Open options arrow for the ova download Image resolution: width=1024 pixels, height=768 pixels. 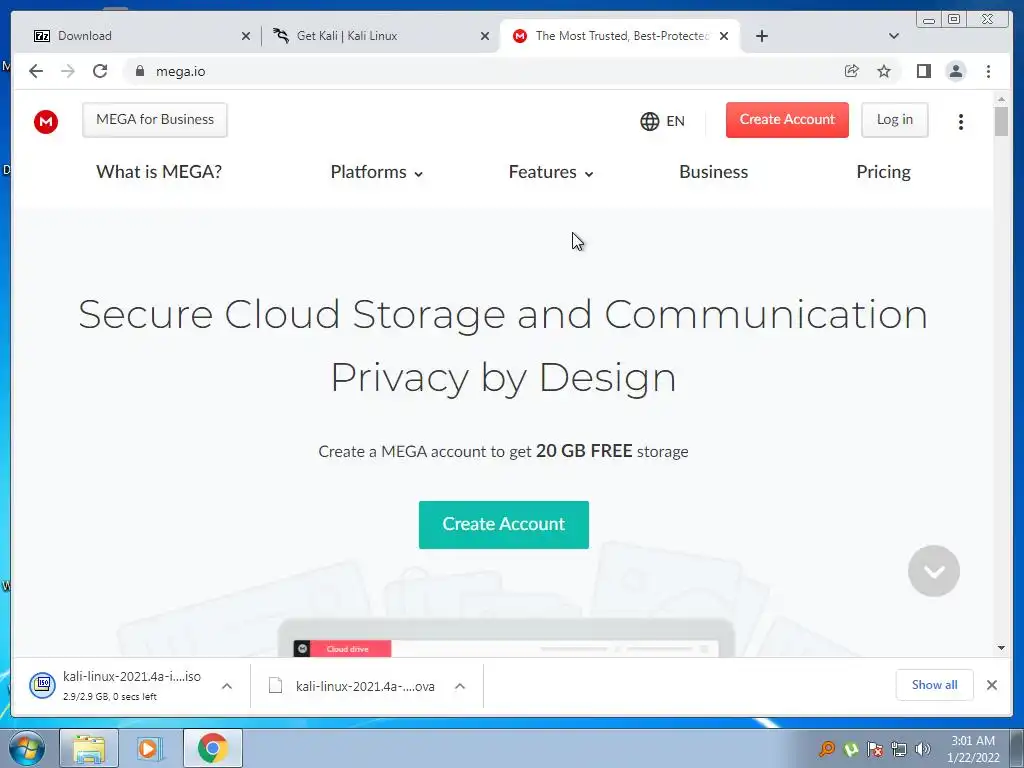pos(460,686)
